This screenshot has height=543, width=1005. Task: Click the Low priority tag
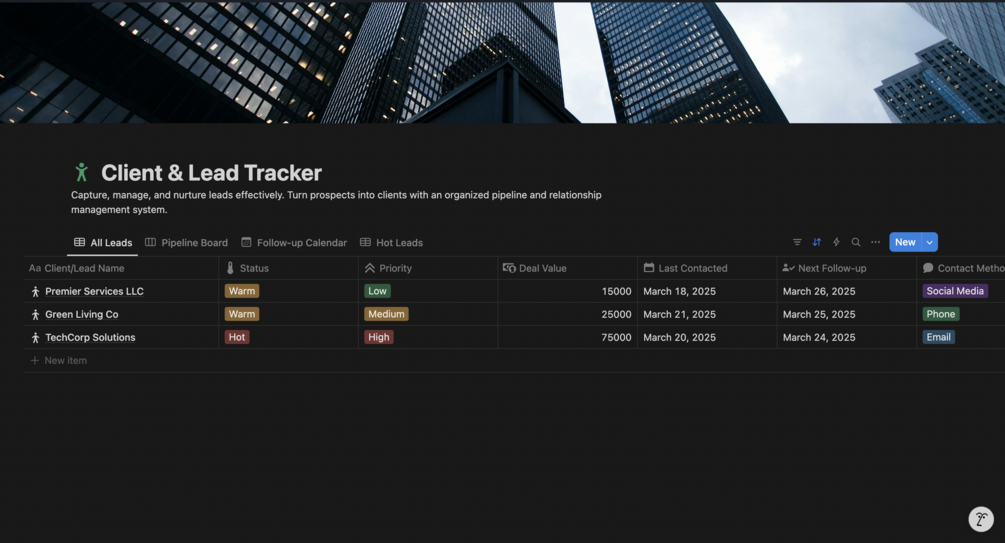[x=378, y=291]
